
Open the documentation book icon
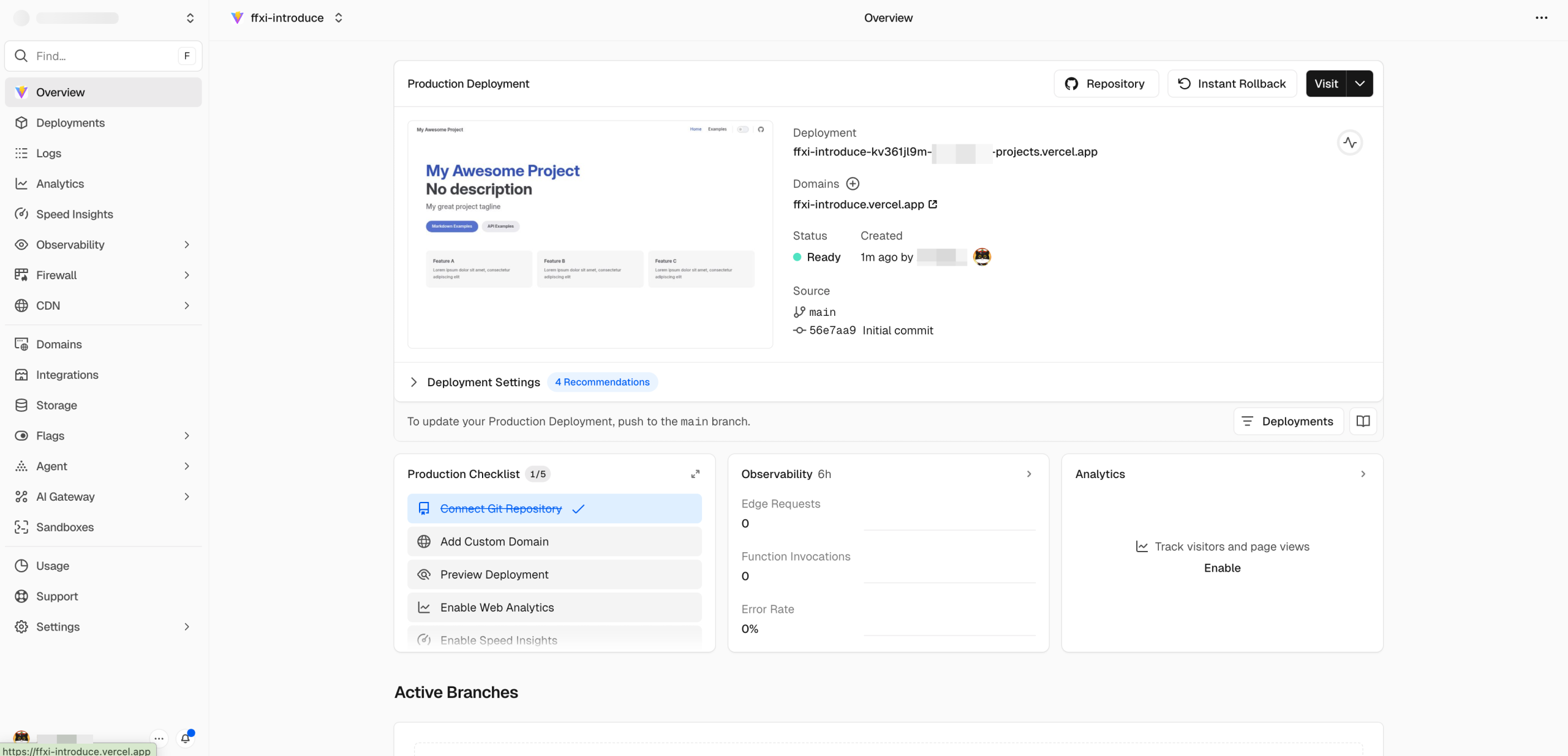pyautogui.click(x=1363, y=421)
